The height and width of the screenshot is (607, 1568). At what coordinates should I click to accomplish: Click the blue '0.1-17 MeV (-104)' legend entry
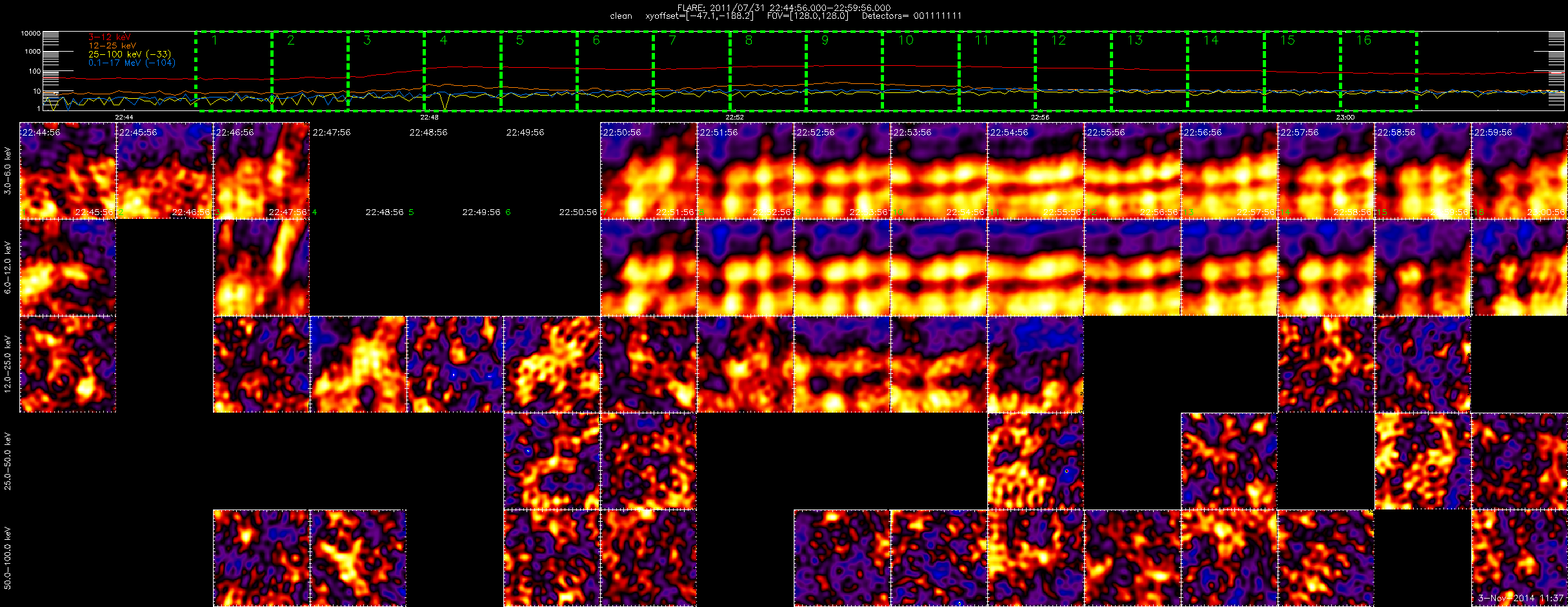coord(132,63)
